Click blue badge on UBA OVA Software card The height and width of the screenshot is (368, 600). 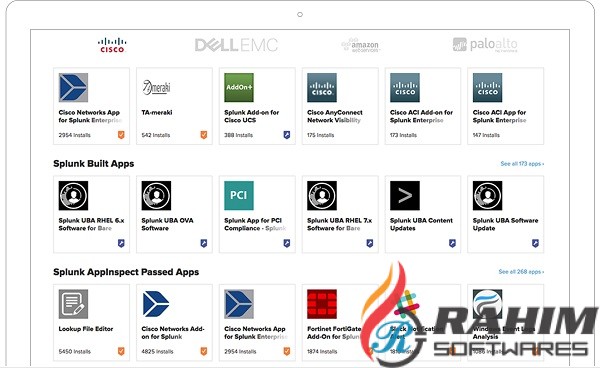pos(204,243)
